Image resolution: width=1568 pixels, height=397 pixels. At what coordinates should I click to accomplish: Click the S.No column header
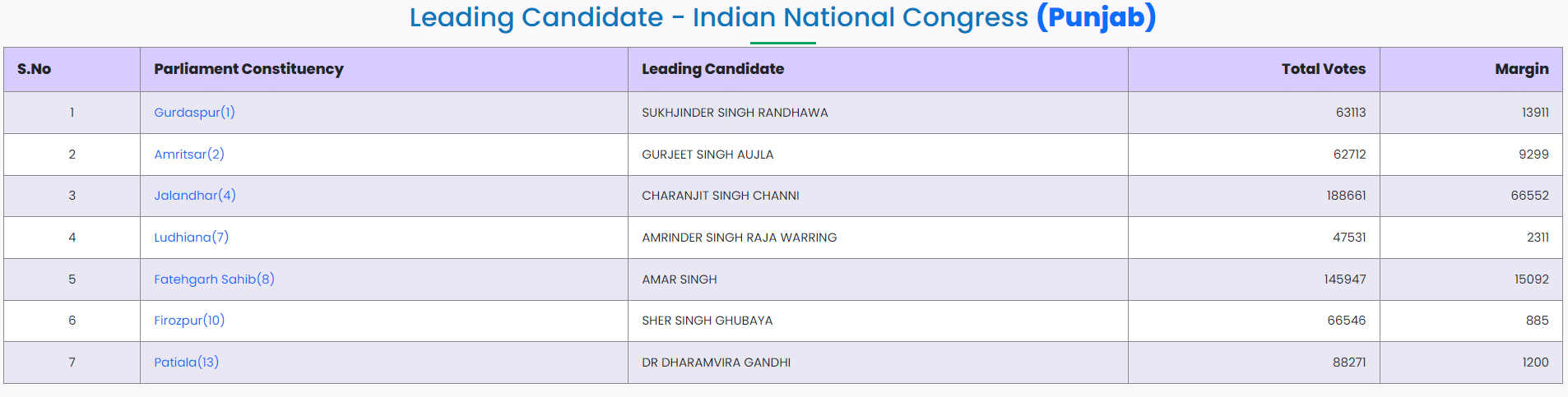pos(35,69)
